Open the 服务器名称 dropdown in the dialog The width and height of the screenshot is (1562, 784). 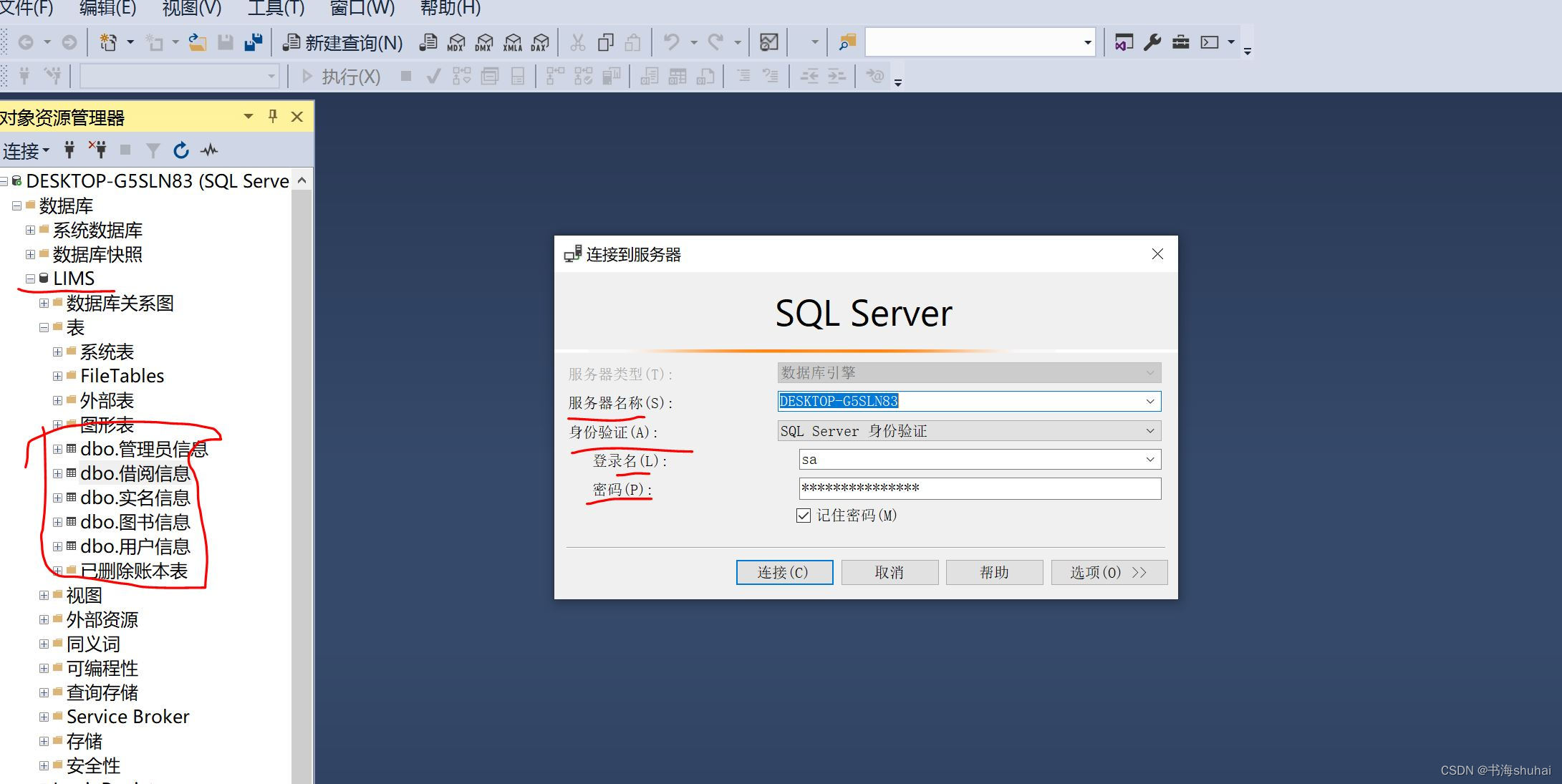point(1150,401)
